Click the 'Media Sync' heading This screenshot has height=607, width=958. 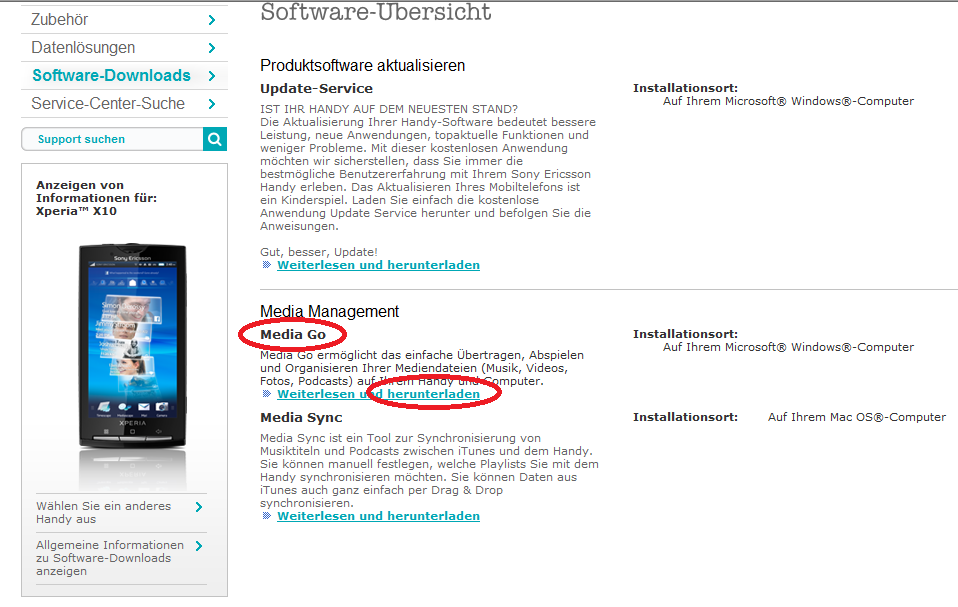[x=301, y=418]
